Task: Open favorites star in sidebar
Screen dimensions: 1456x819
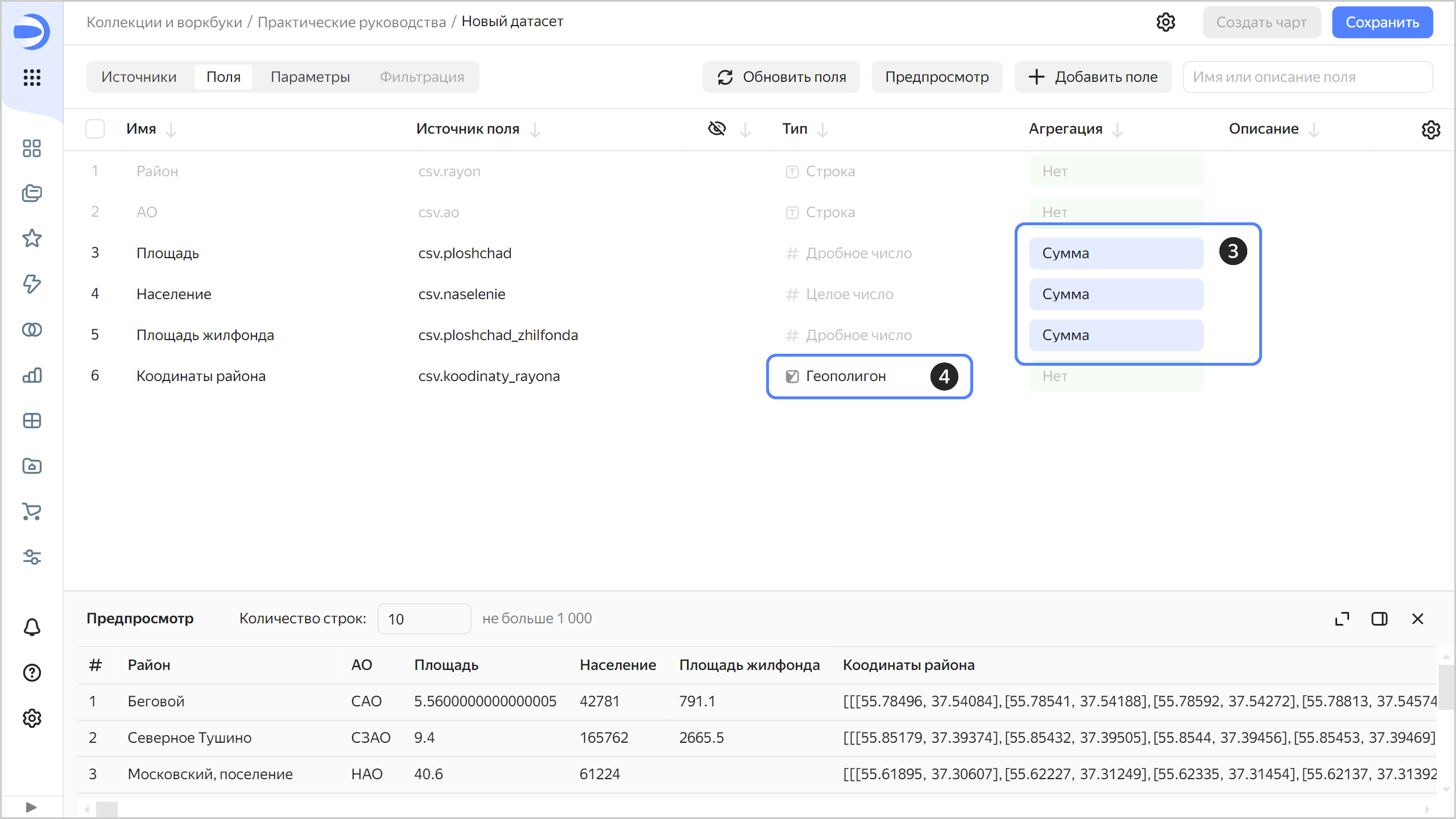Action: tap(32, 238)
